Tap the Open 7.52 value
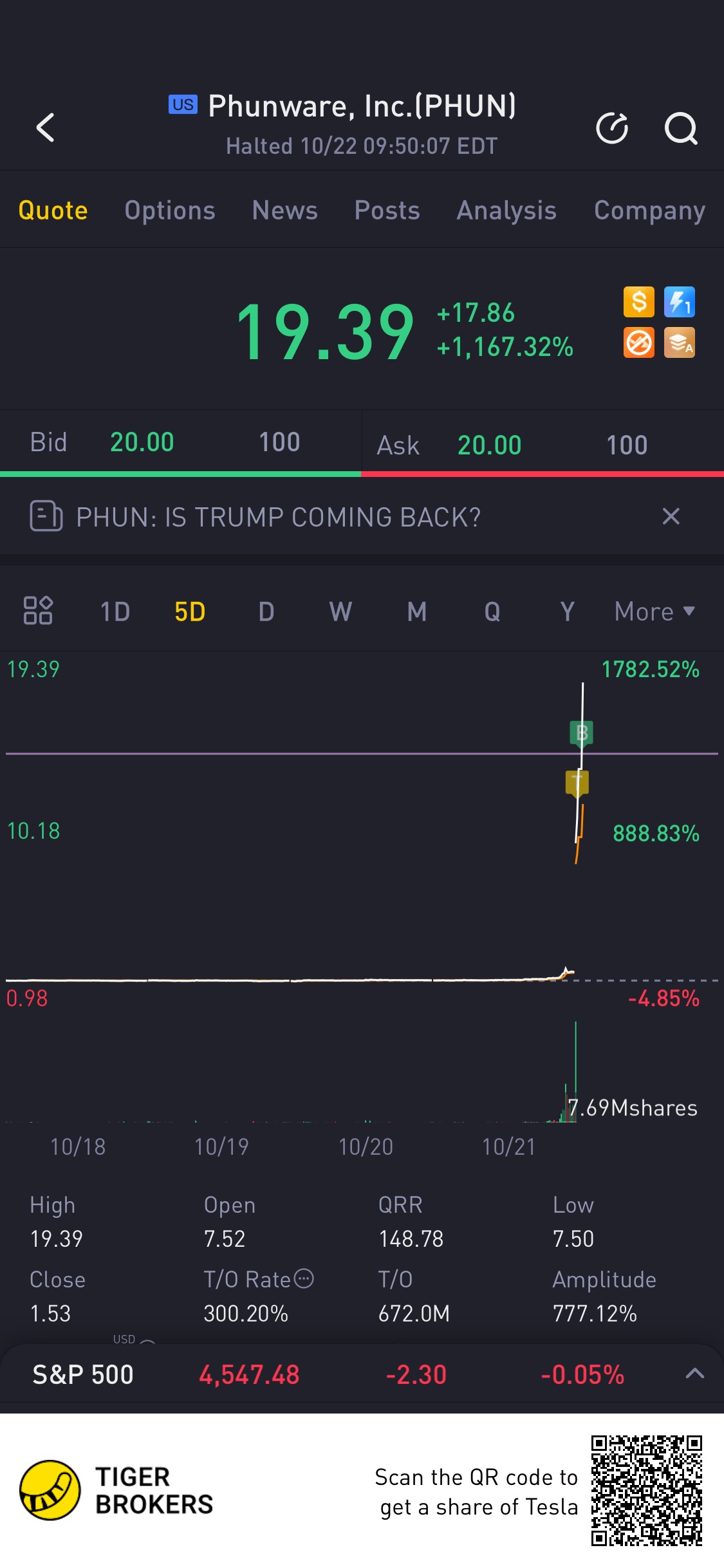 225,1238
